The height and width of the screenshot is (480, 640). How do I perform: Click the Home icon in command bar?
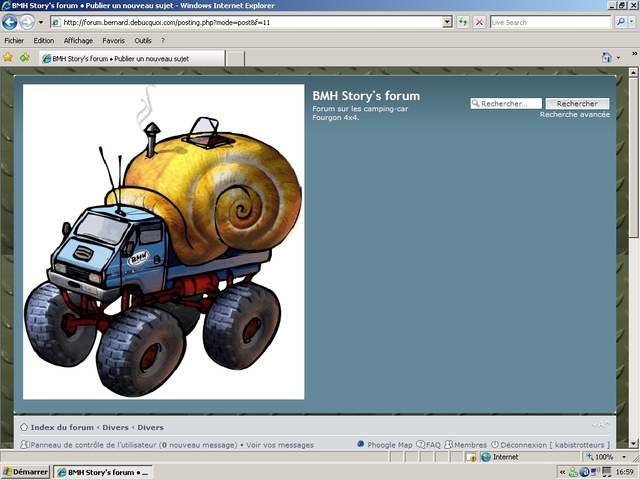point(605,58)
